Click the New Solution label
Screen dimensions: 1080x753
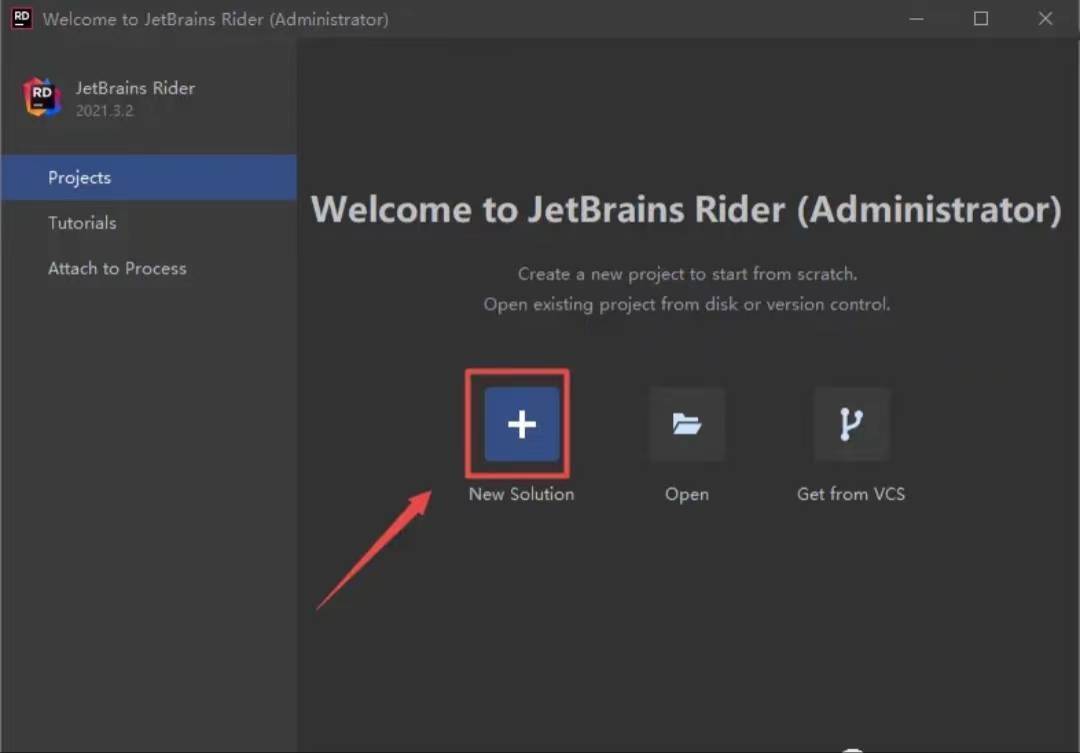click(x=521, y=494)
